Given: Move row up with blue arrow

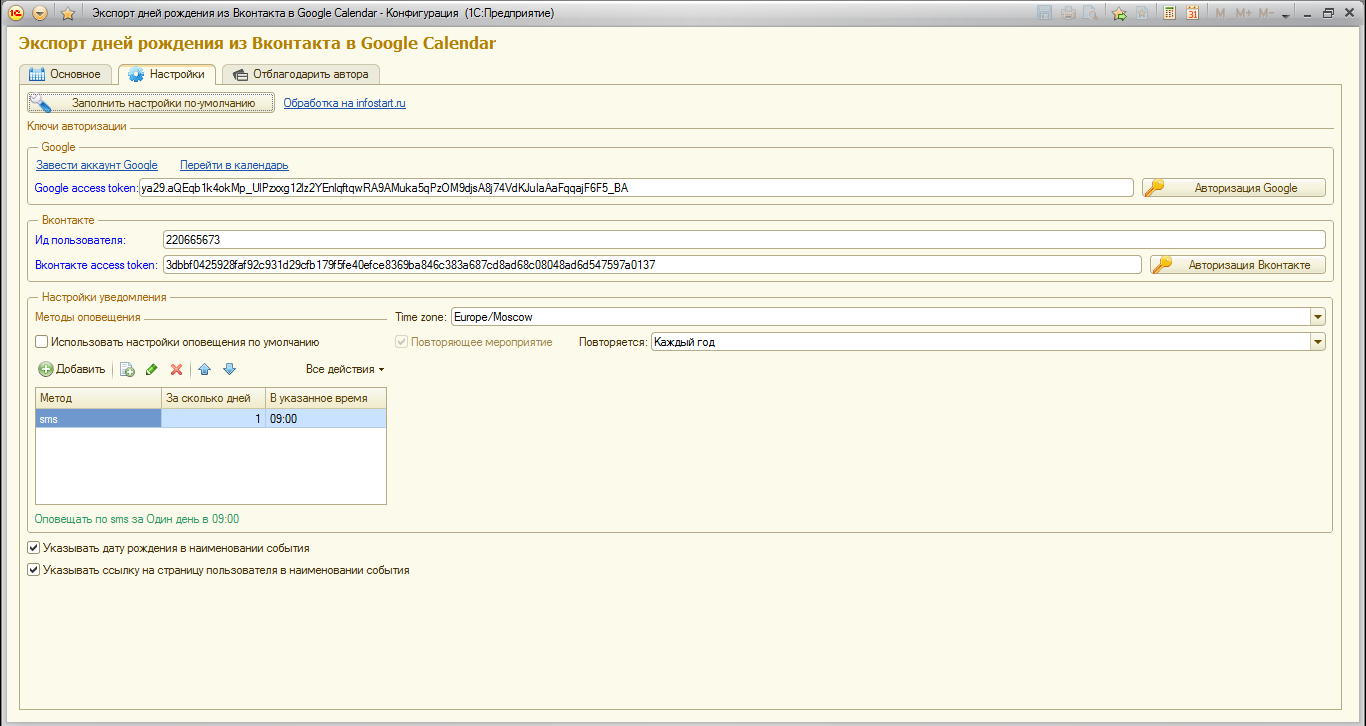Looking at the screenshot, I should [205, 369].
